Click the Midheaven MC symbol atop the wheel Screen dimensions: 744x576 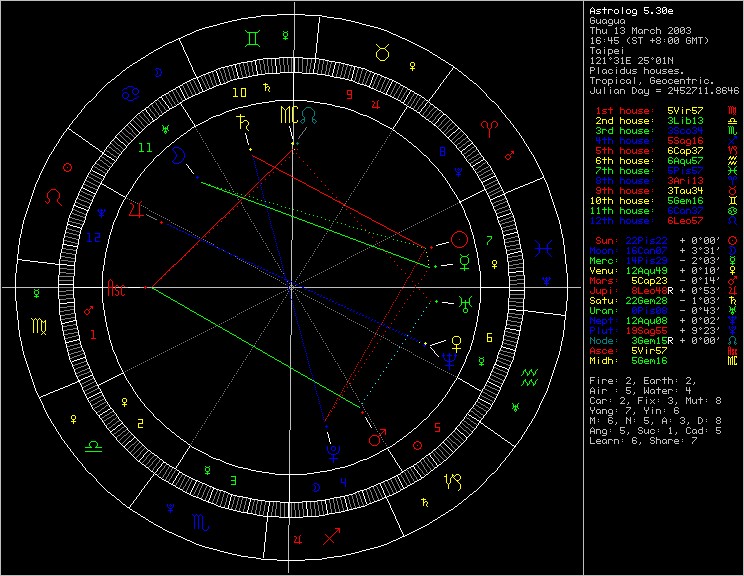coord(288,114)
